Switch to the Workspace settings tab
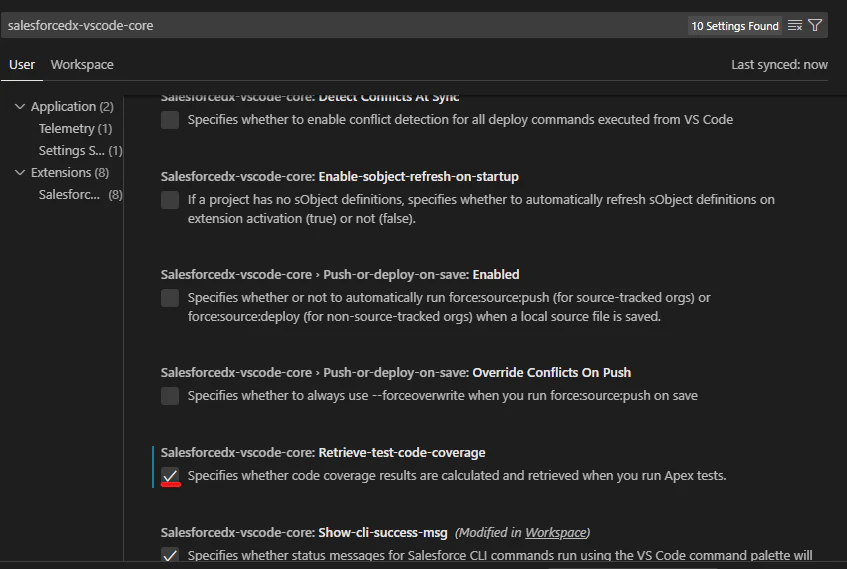 pyautogui.click(x=82, y=65)
